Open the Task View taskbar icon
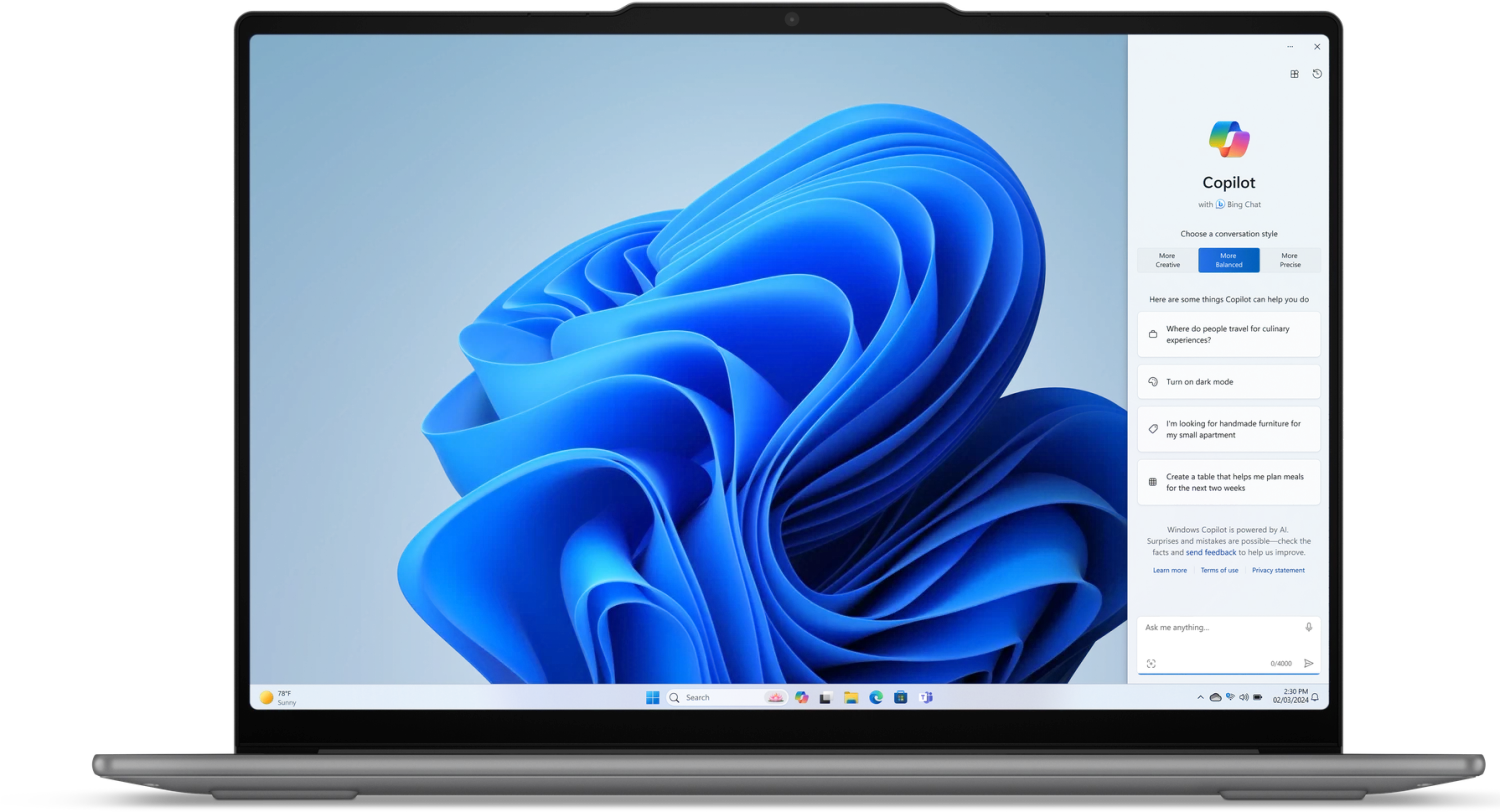 826,697
